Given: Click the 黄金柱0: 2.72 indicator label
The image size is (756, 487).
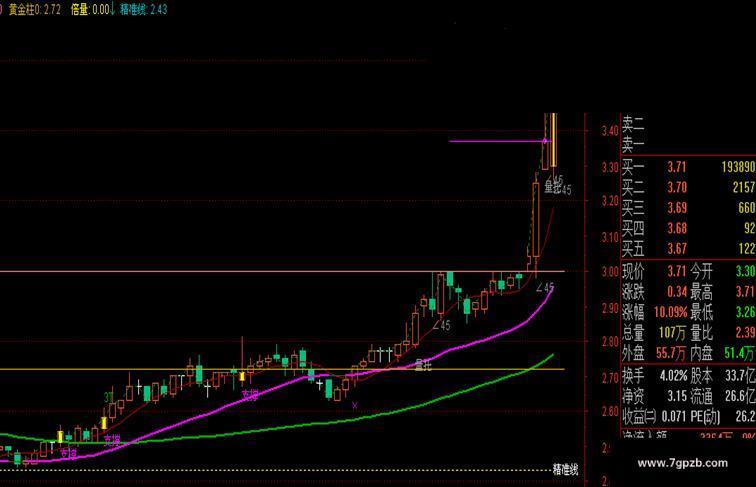Looking at the screenshot, I should [x=35, y=9].
